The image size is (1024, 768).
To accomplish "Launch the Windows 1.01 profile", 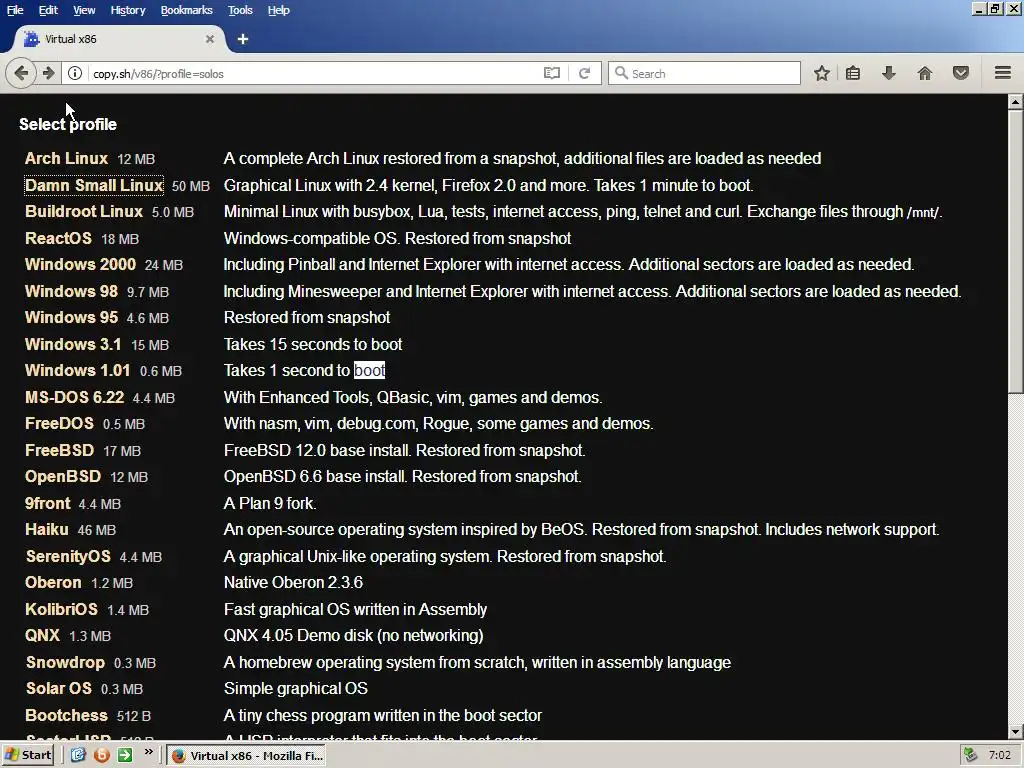I will point(78,370).
